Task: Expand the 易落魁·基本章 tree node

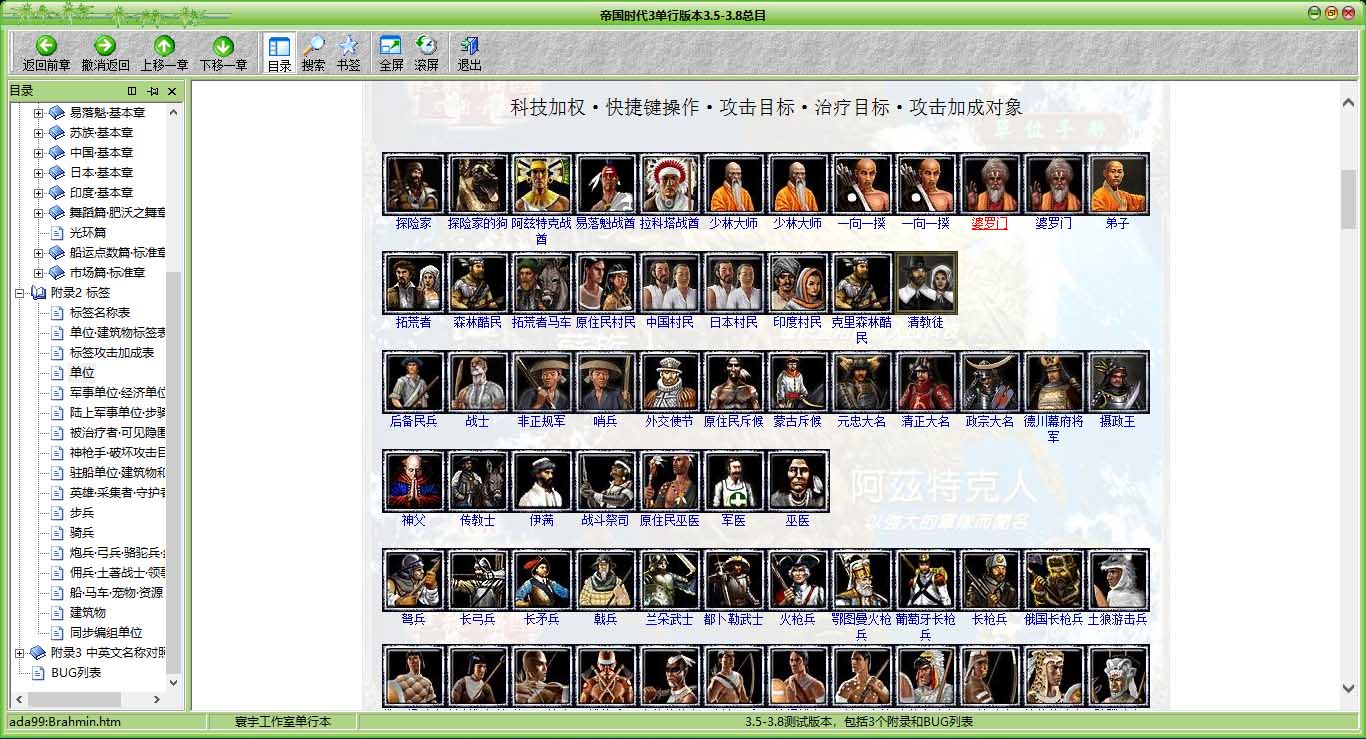Action: (38, 112)
